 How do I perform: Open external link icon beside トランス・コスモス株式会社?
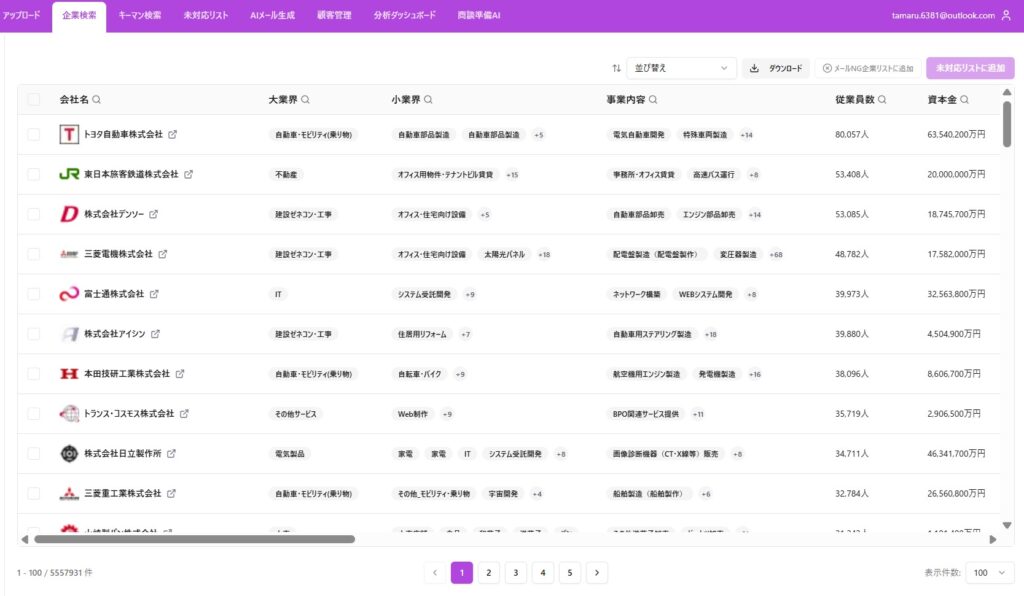[x=184, y=413]
